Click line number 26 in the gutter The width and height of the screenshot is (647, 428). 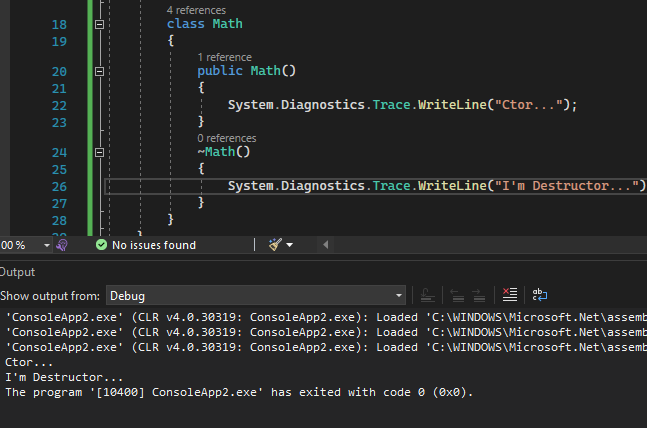59,187
